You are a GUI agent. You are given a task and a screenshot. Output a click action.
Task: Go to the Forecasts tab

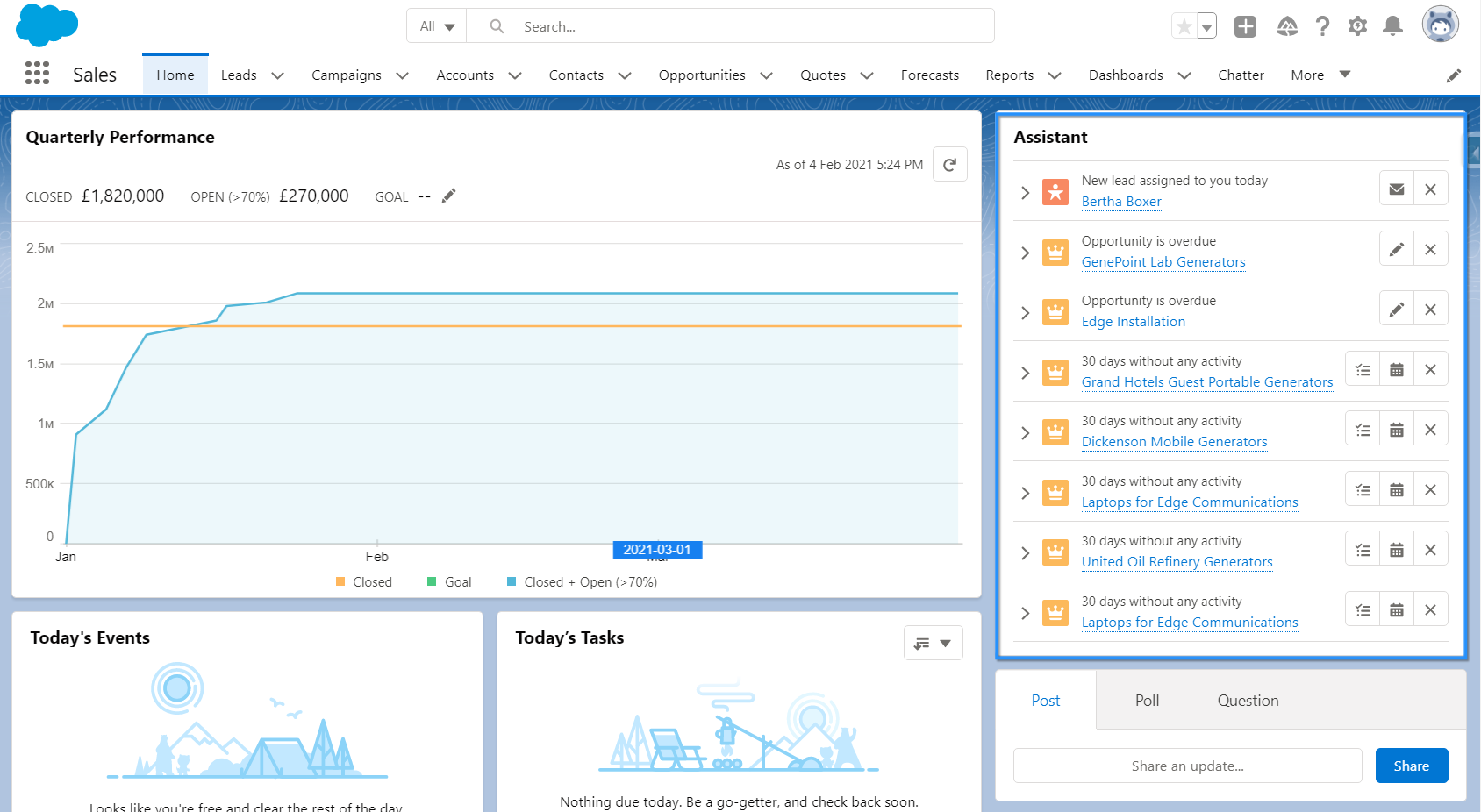coord(930,75)
